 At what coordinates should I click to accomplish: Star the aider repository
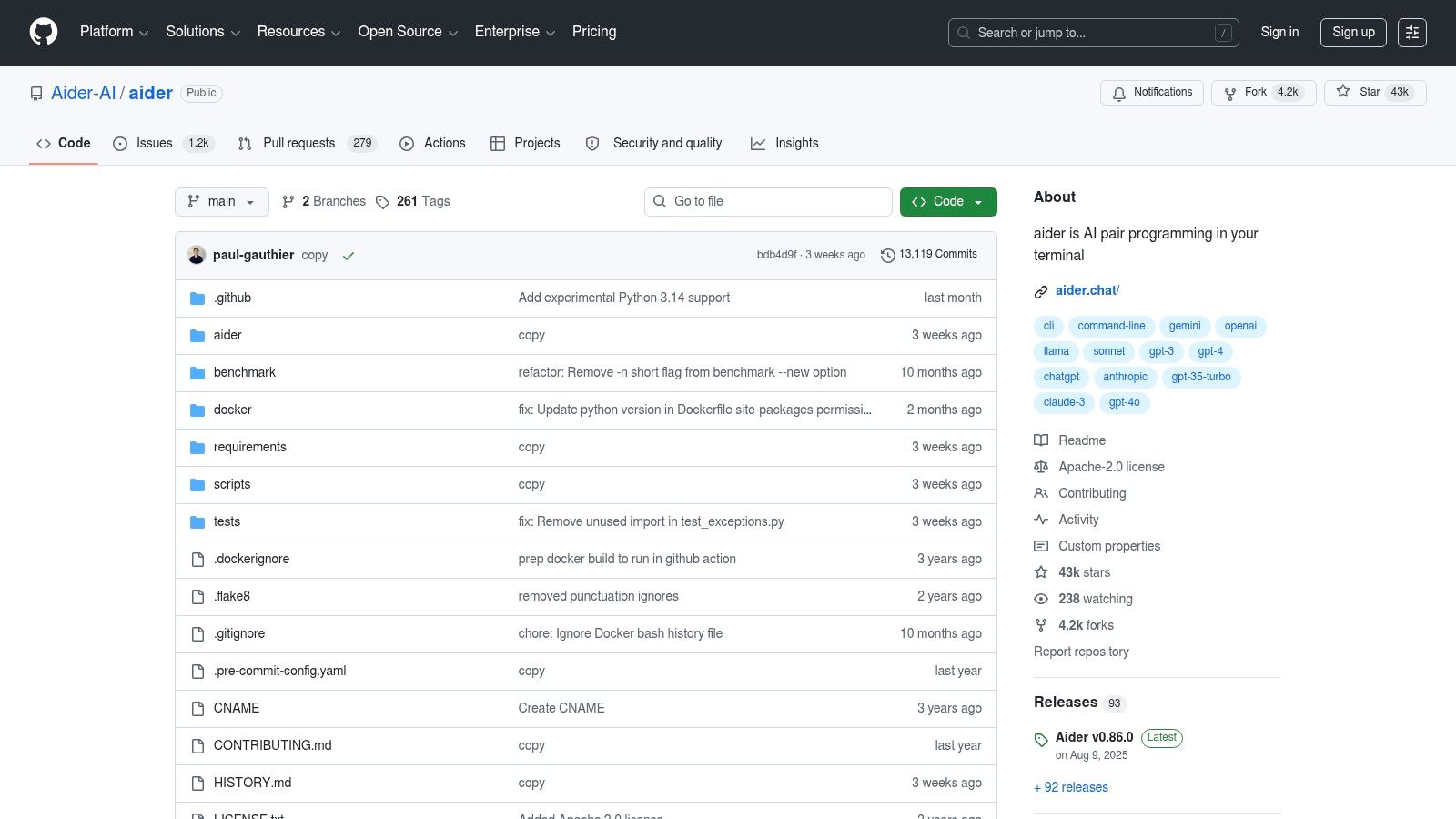click(x=1375, y=93)
